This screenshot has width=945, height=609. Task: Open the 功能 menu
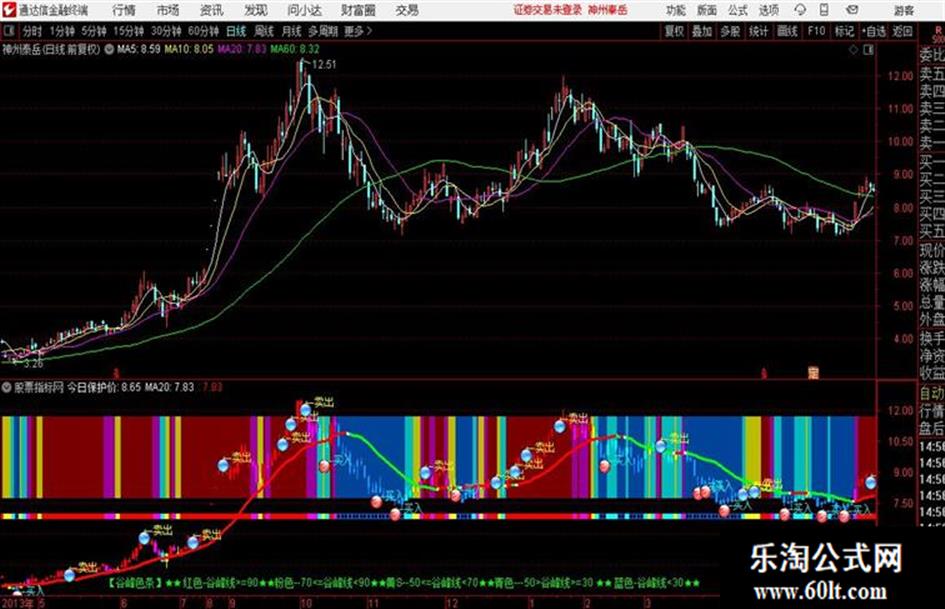(x=676, y=10)
